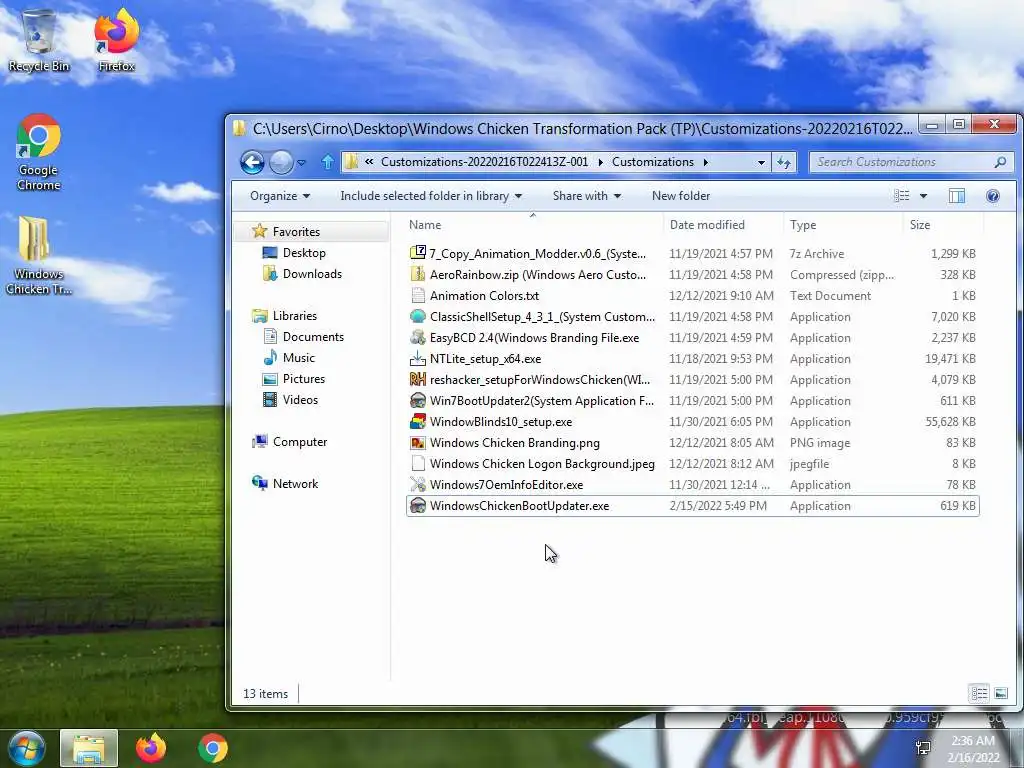Click the 7_Copy_Animation_Modder 7z archive icon

(x=417, y=253)
